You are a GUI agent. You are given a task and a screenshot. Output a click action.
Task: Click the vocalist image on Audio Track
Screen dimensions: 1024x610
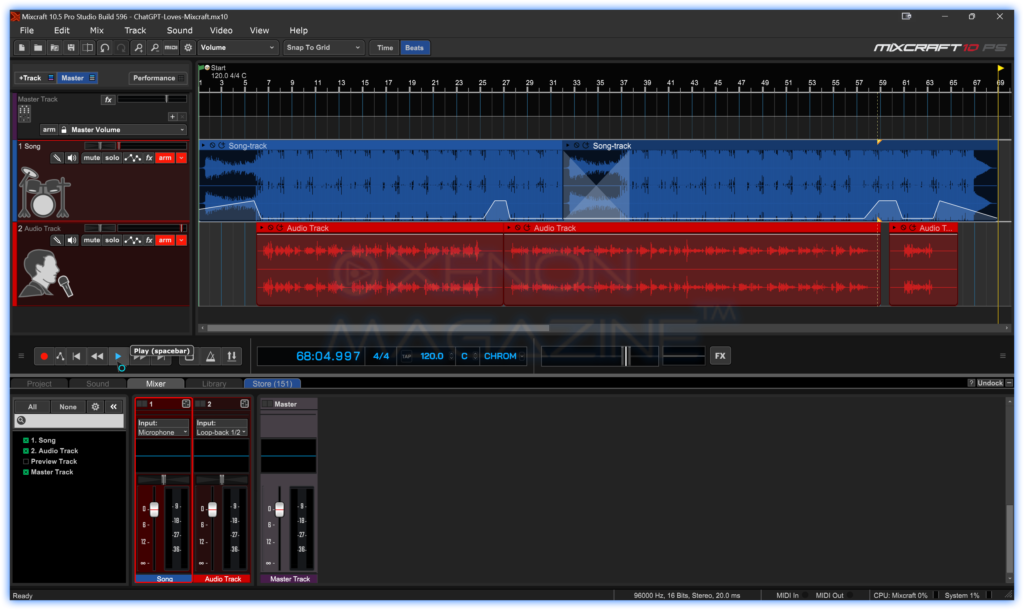pos(46,274)
